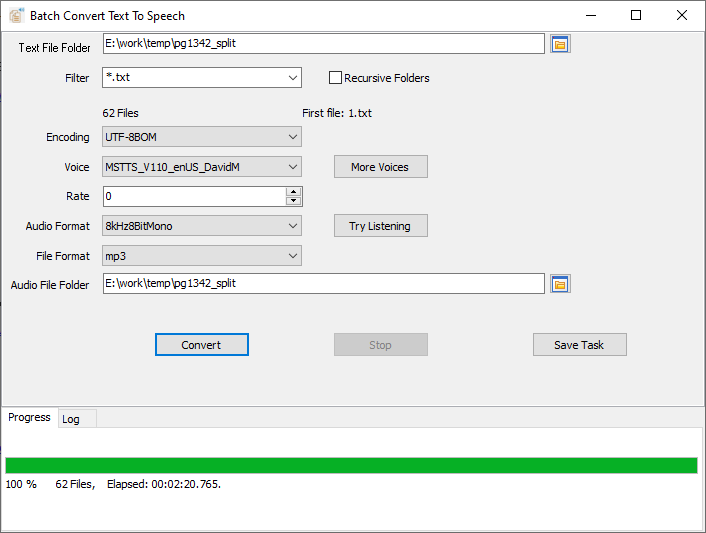Image resolution: width=706 pixels, height=533 pixels.
Task: Select the Progress tab
Action: tap(29, 417)
